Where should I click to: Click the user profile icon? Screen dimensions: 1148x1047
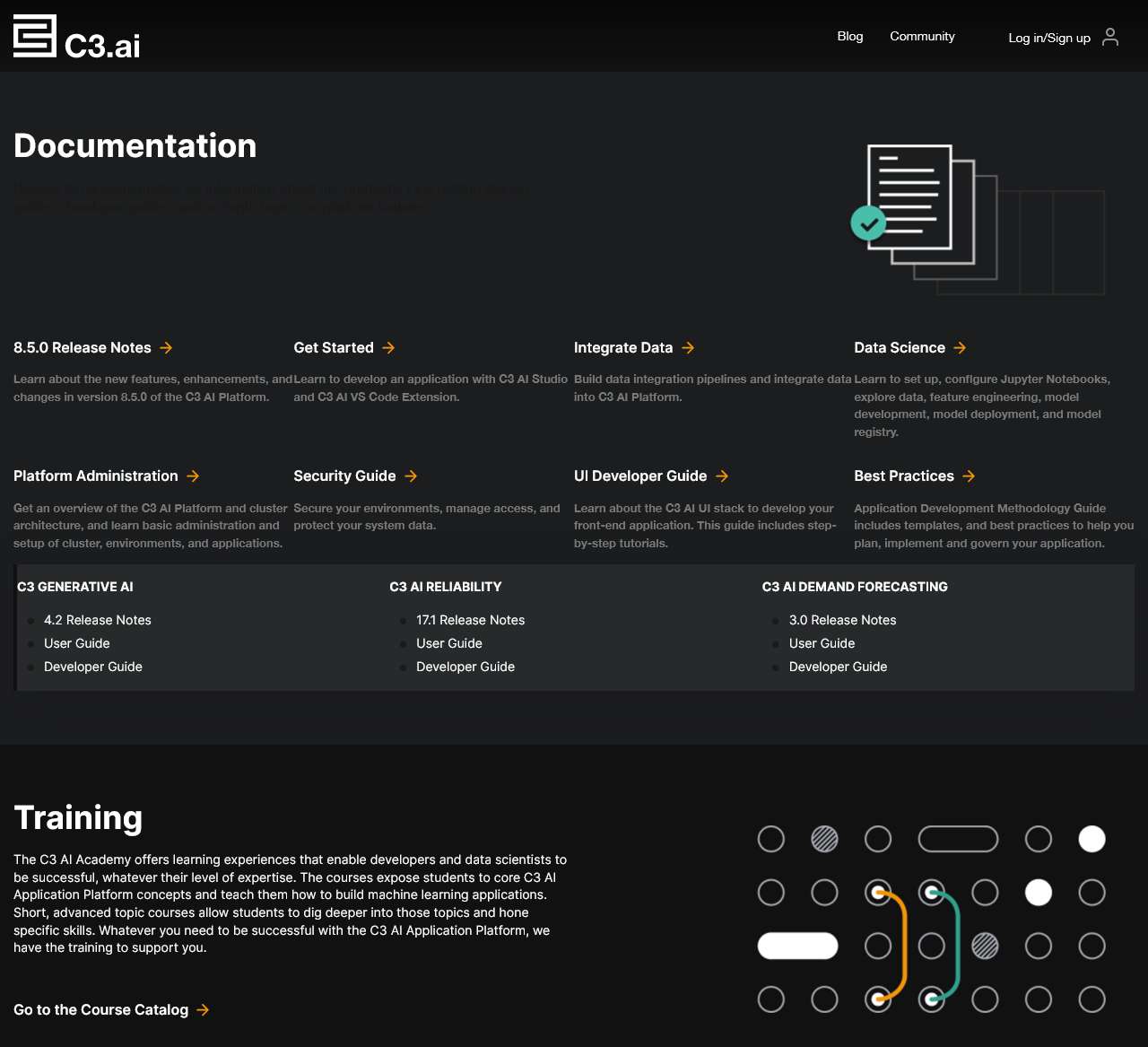click(x=1110, y=37)
